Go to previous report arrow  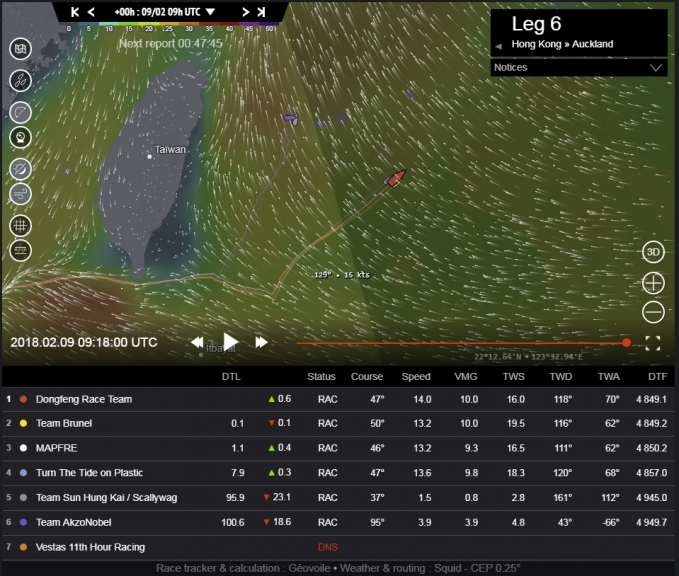pyautogui.click(x=91, y=12)
